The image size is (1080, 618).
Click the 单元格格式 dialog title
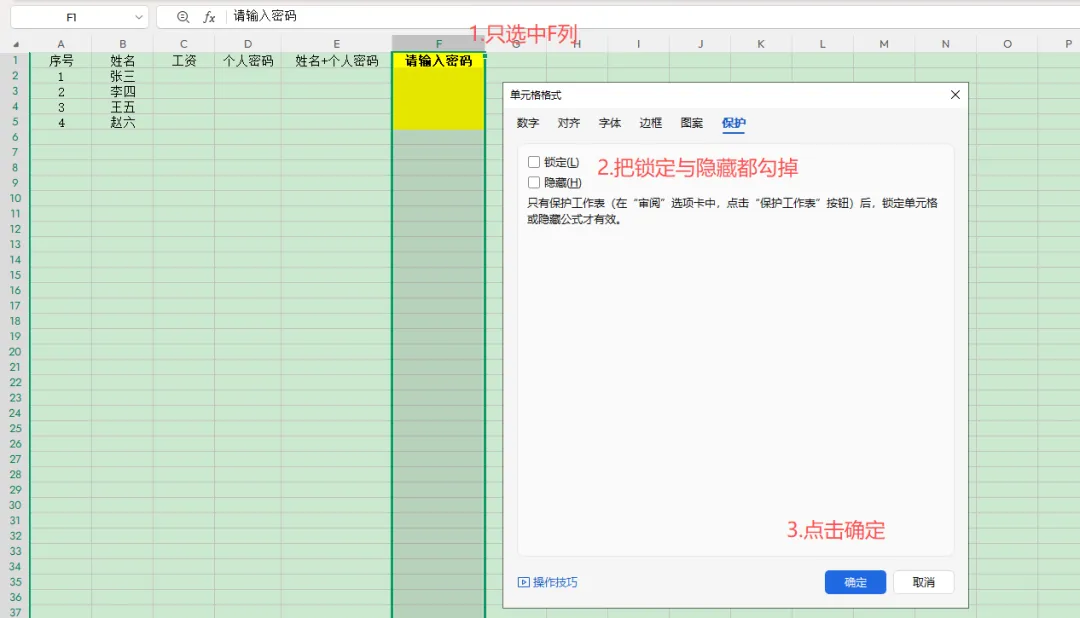pos(535,95)
